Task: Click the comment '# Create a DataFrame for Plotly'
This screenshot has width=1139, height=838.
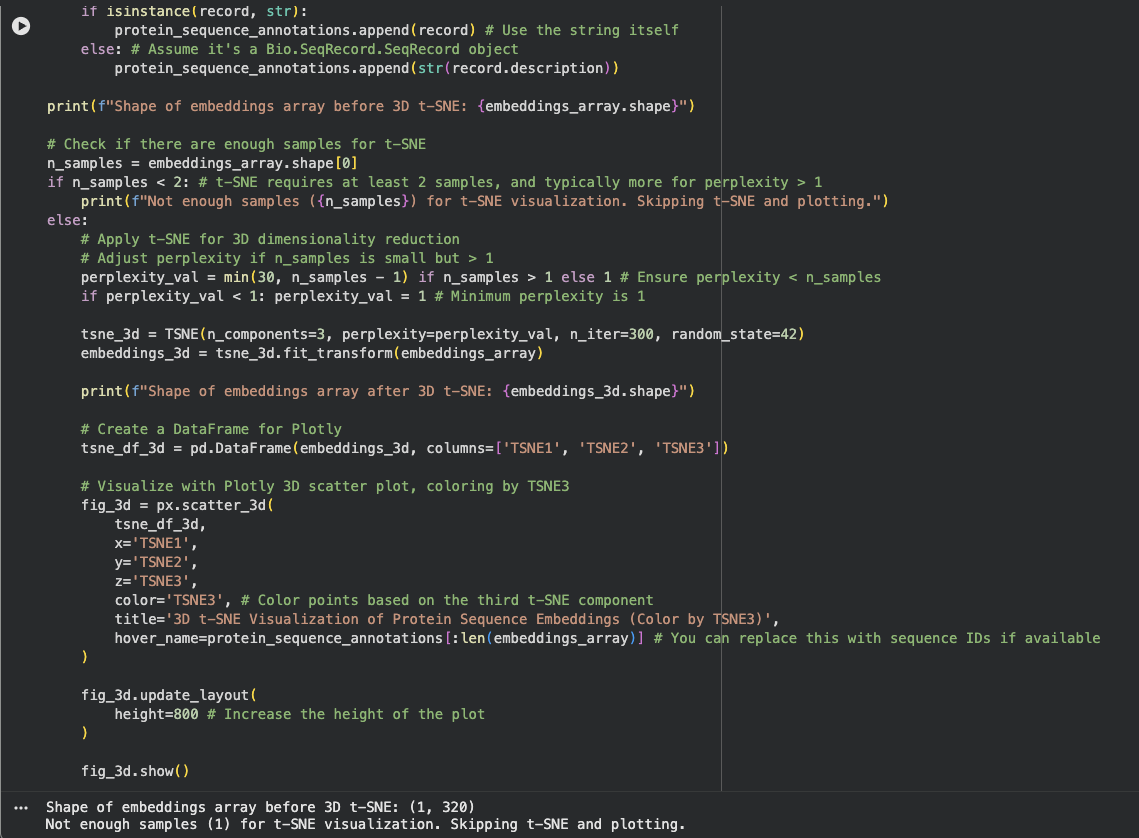Action: tap(211, 429)
